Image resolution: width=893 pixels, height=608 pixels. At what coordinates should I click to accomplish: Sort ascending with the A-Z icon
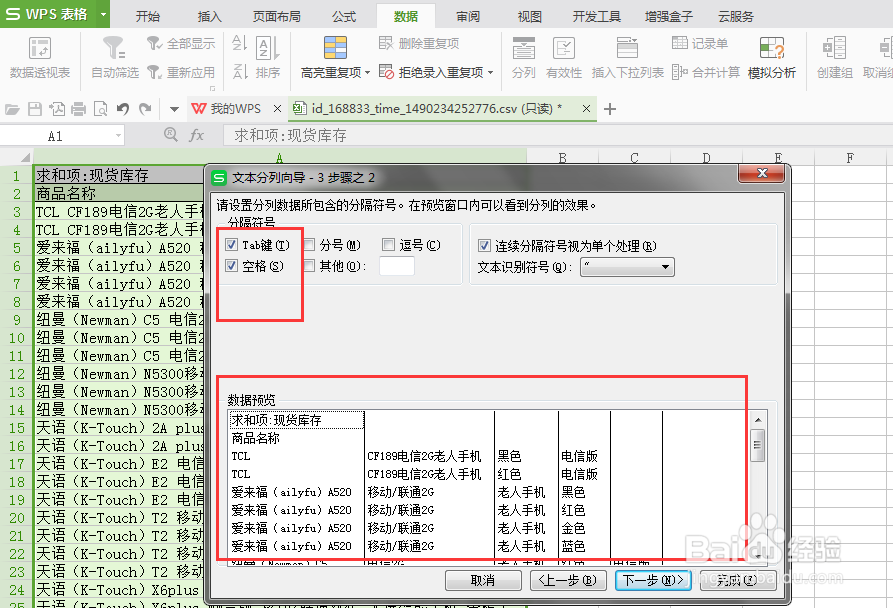point(240,43)
